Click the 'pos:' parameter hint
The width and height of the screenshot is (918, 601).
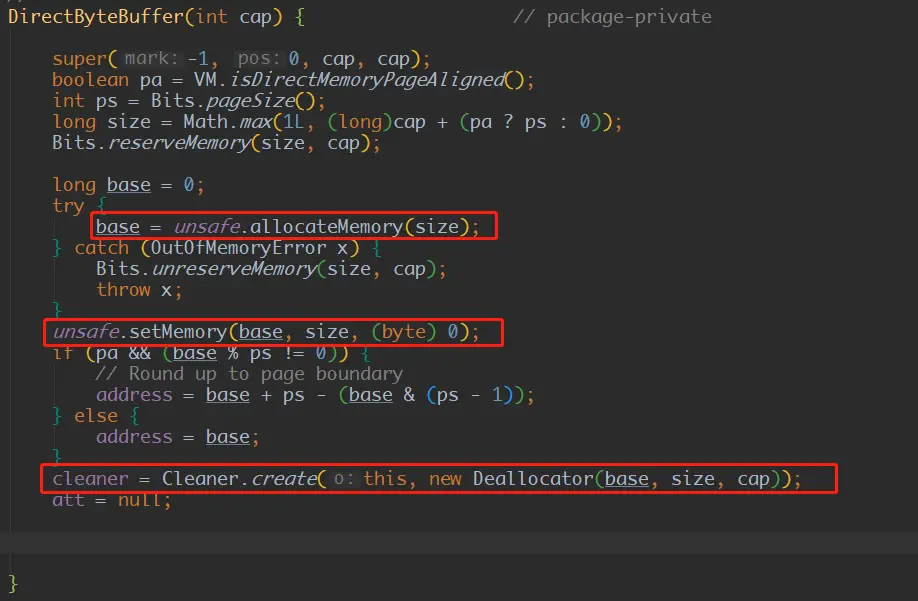[258, 59]
